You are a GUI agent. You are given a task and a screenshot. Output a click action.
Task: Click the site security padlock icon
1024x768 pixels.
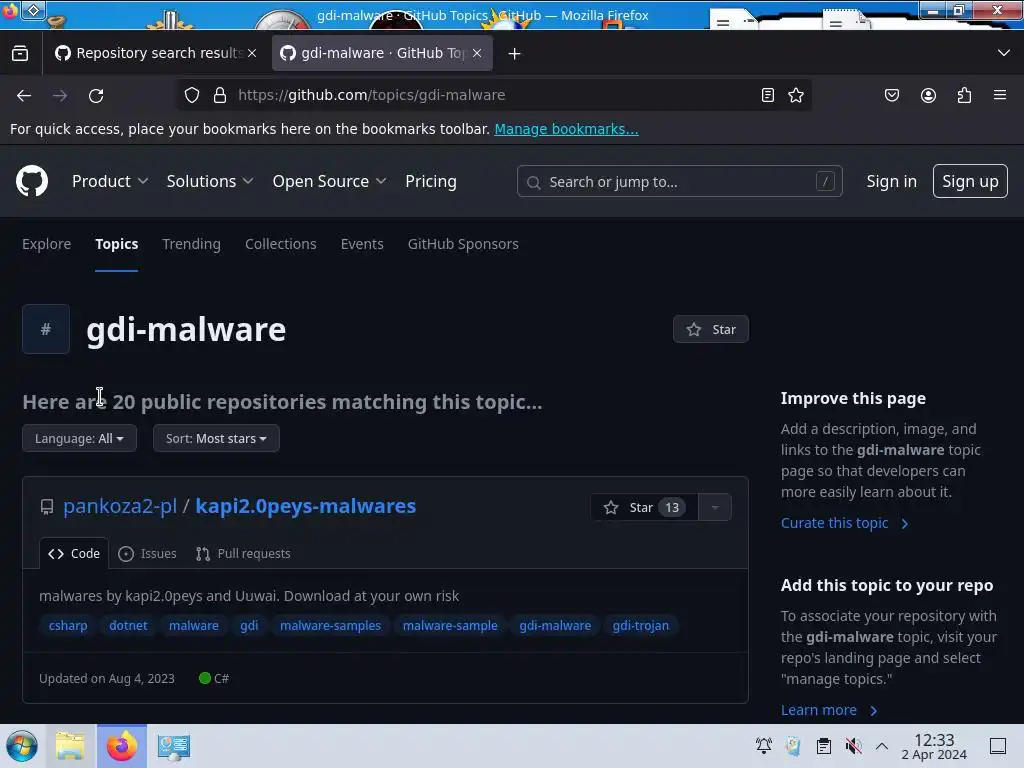pos(220,95)
